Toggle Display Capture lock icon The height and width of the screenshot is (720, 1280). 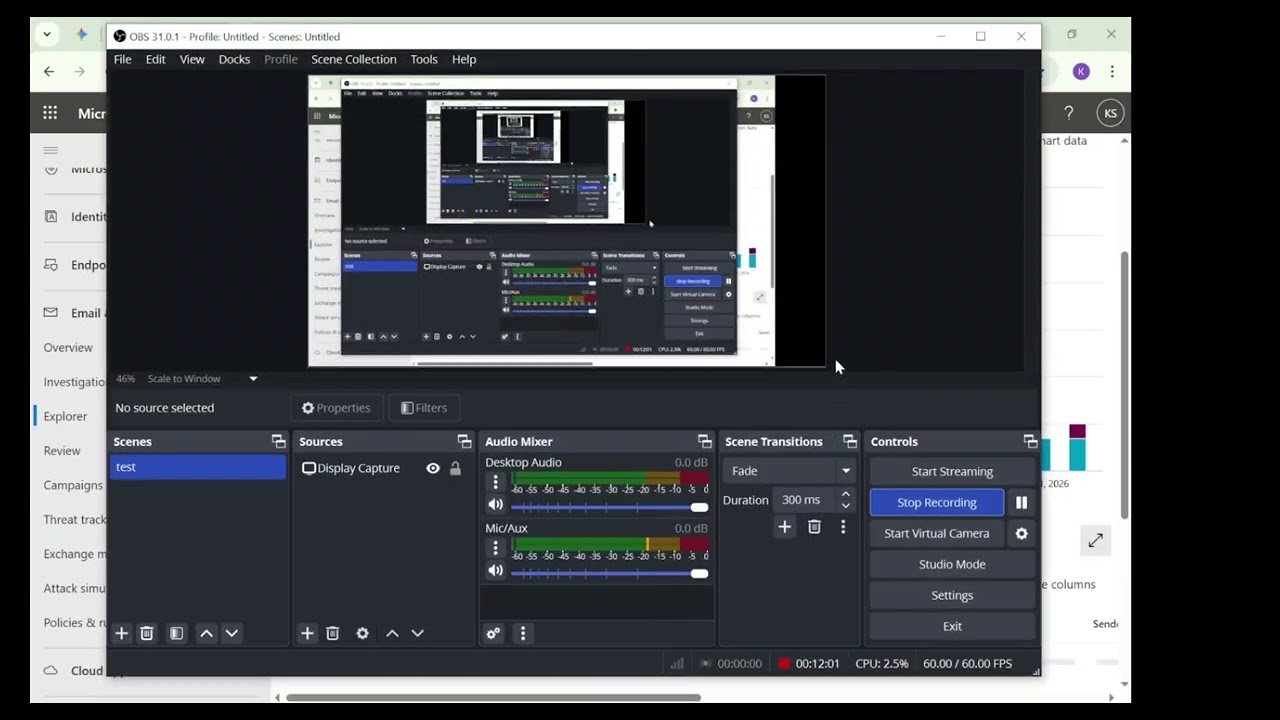tap(455, 468)
